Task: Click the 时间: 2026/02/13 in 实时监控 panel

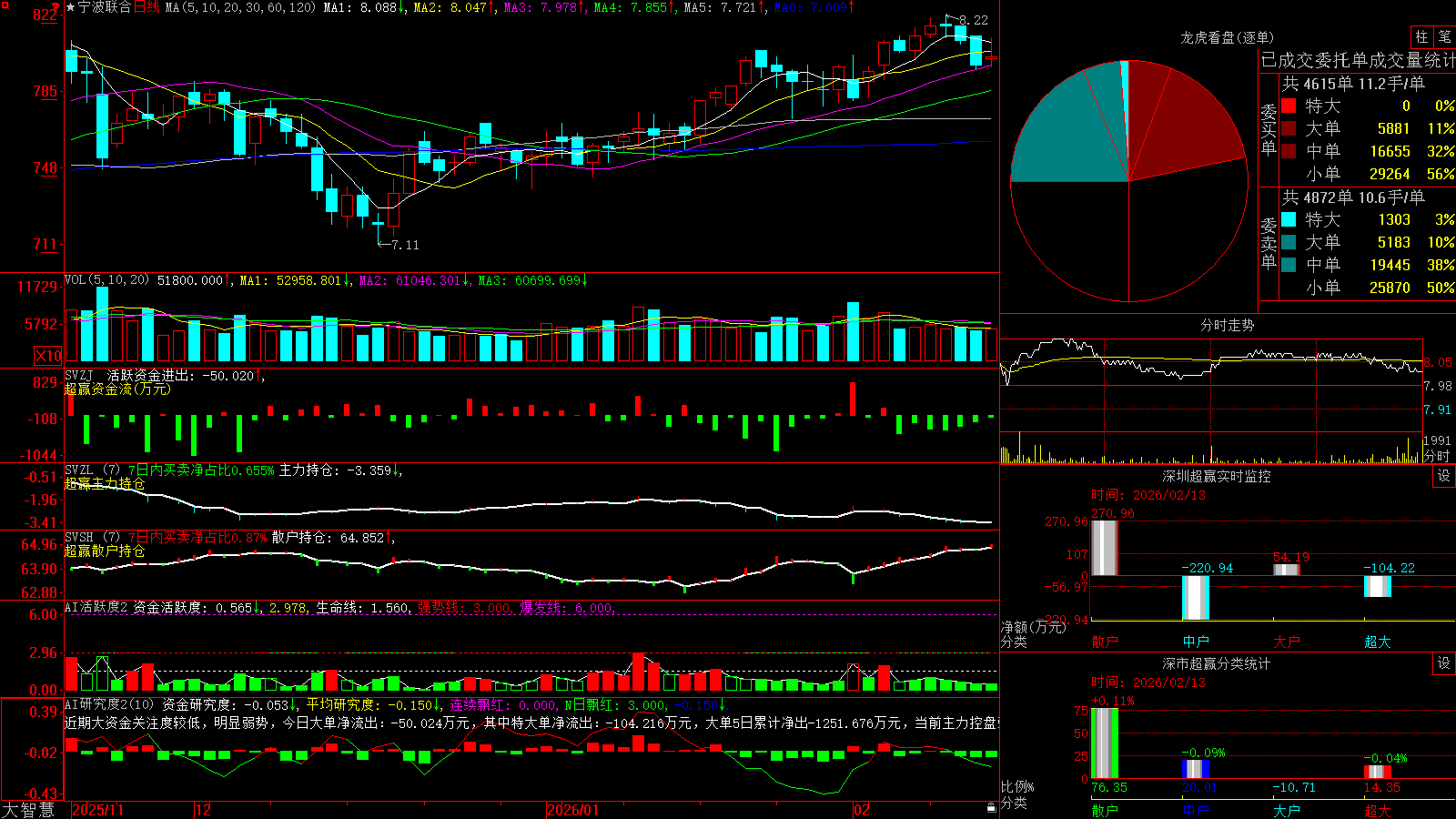Action: pos(1148,495)
